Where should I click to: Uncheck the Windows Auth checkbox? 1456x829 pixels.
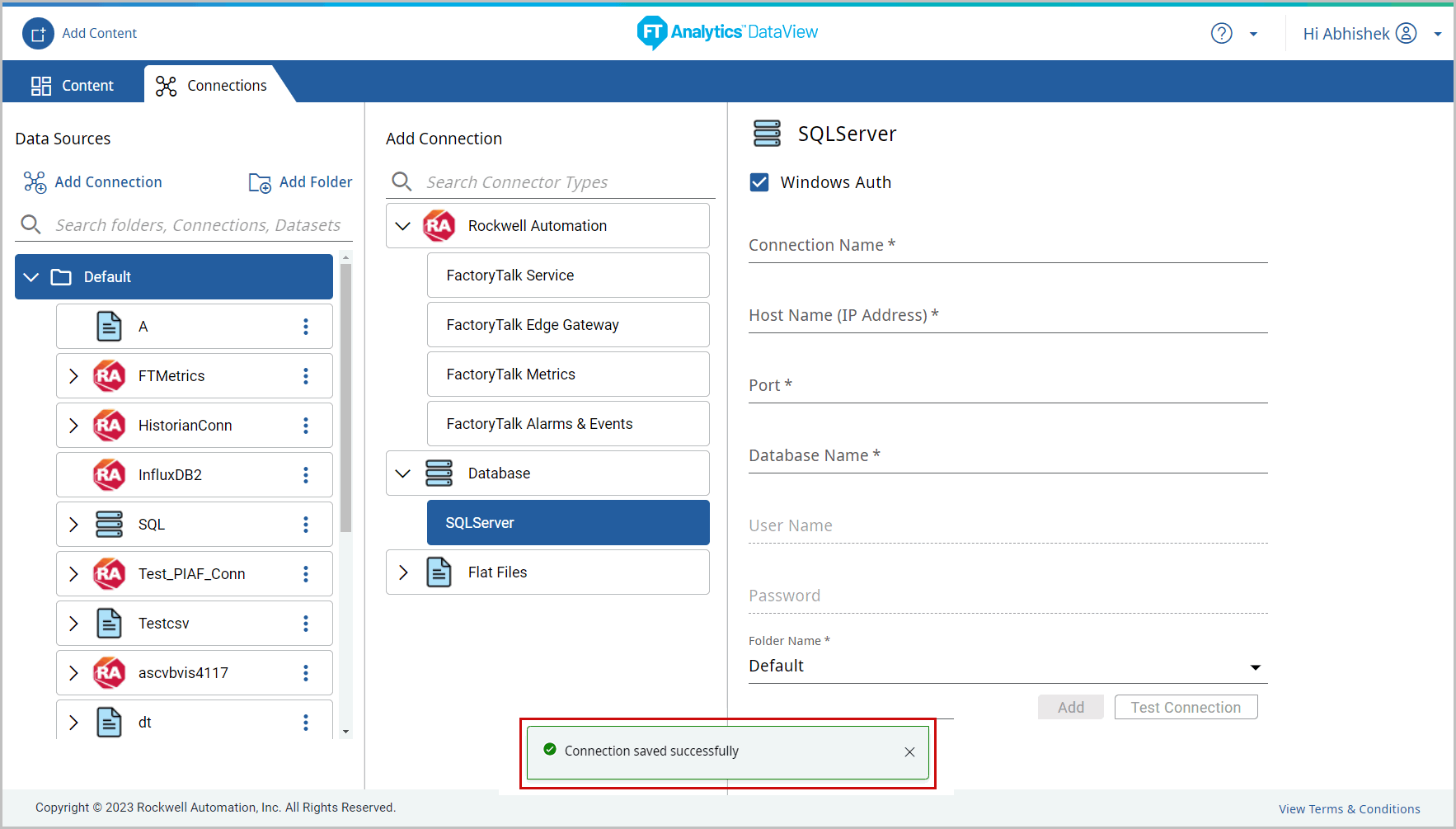point(759,182)
